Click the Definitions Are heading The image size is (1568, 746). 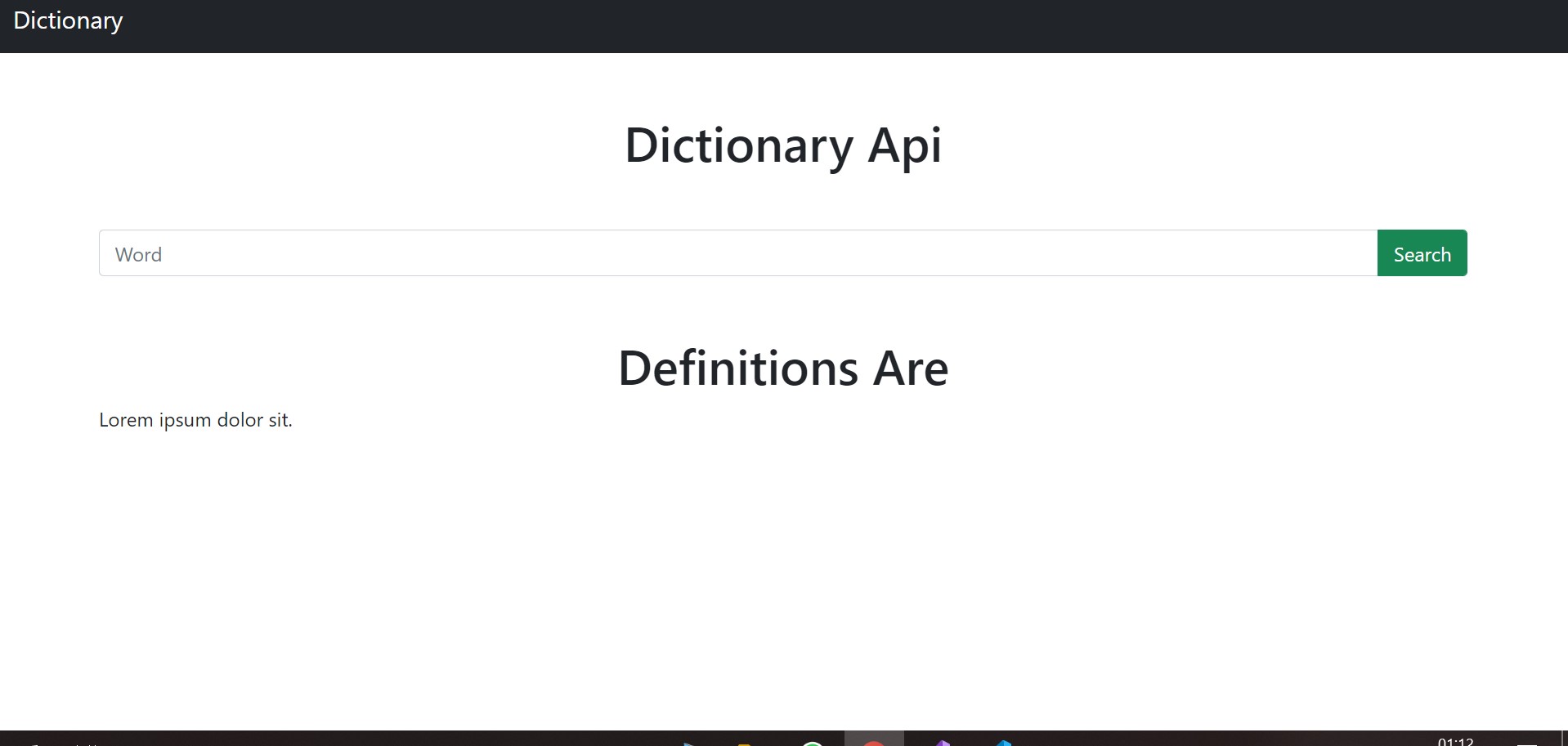782,369
